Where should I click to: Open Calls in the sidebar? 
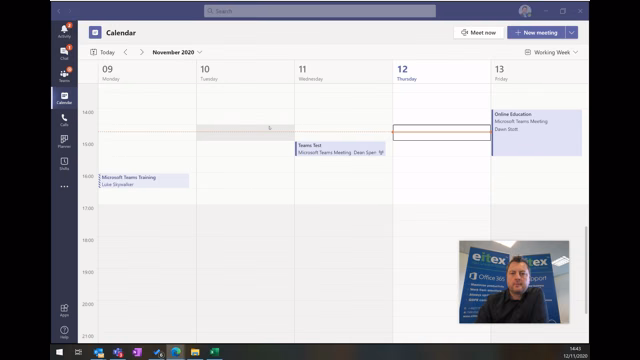pyautogui.click(x=64, y=120)
